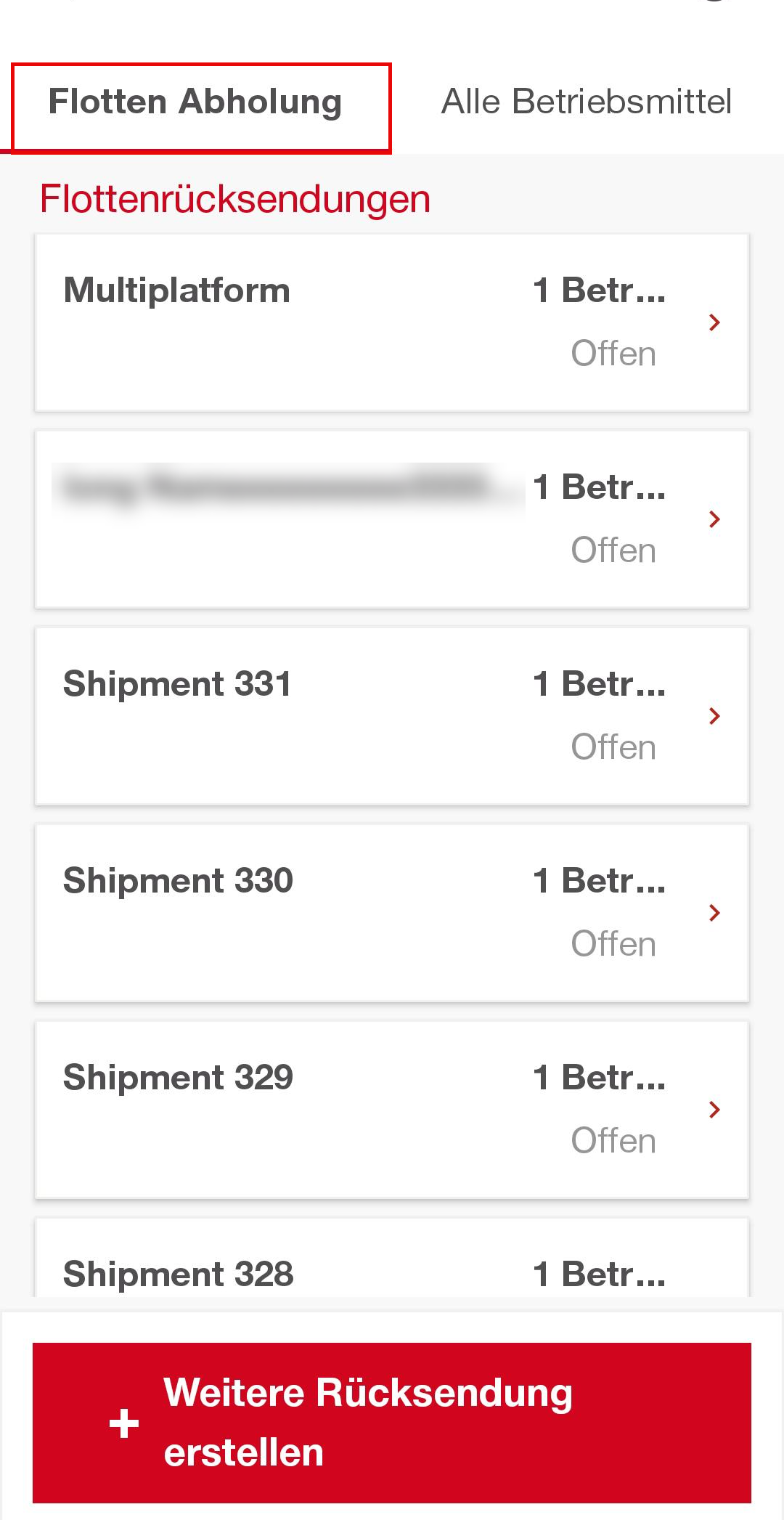Open the Shipment 328 title
The image size is (784, 1520).
[178, 1275]
